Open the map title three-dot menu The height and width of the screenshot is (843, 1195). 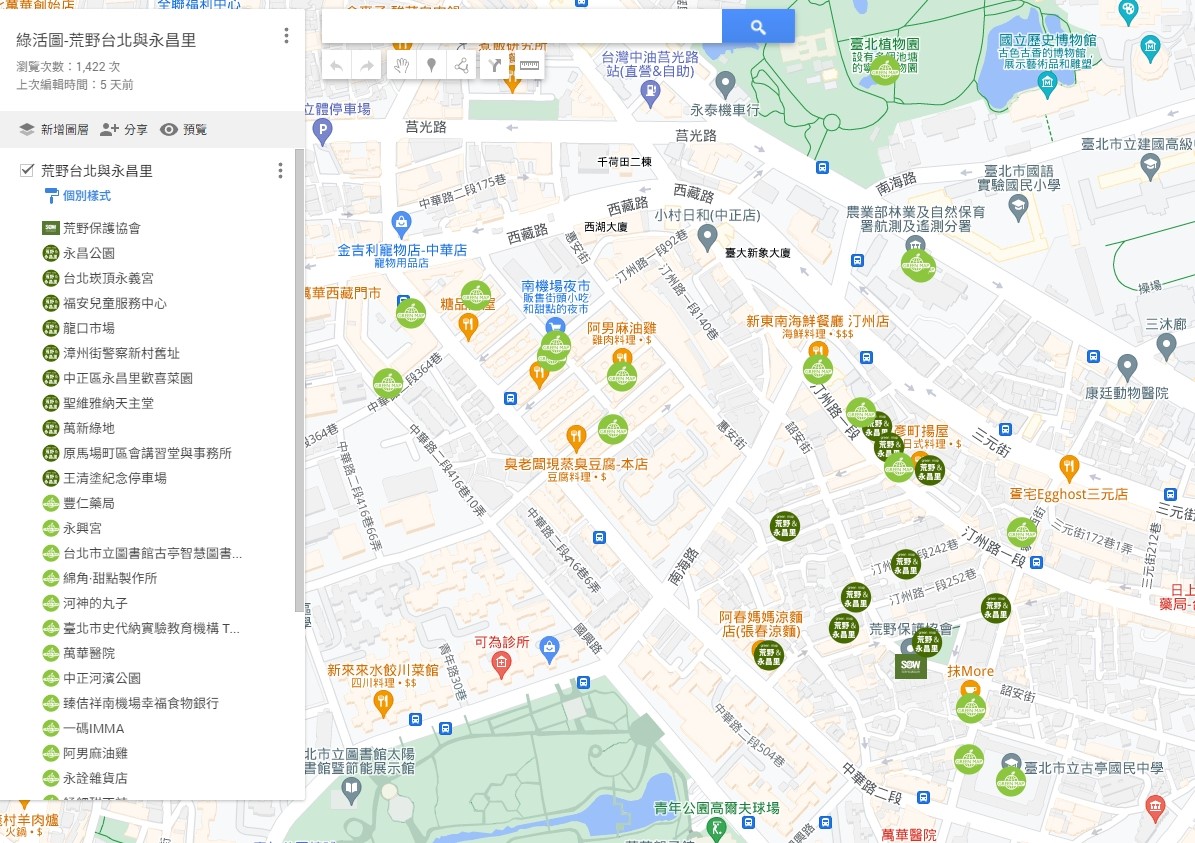pyautogui.click(x=286, y=36)
